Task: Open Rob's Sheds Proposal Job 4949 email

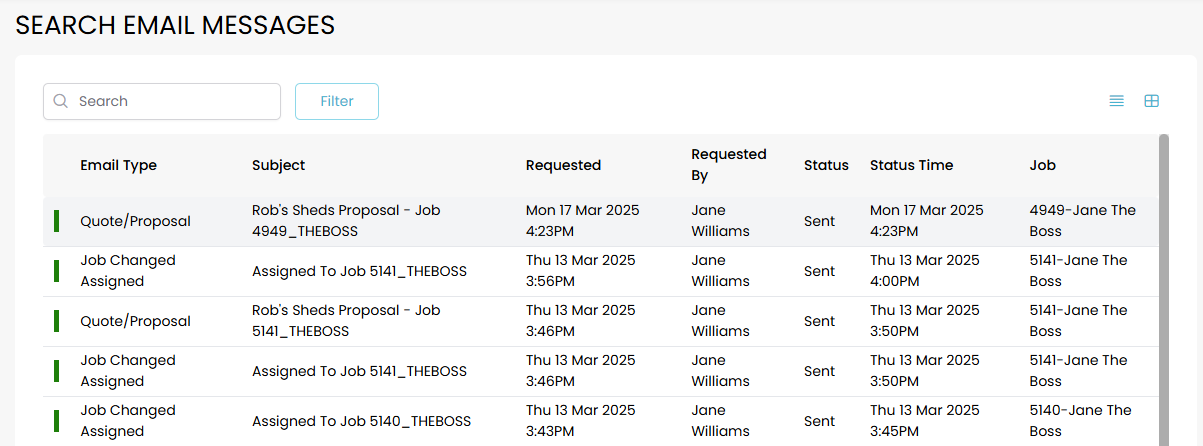Action: click(346, 221)
